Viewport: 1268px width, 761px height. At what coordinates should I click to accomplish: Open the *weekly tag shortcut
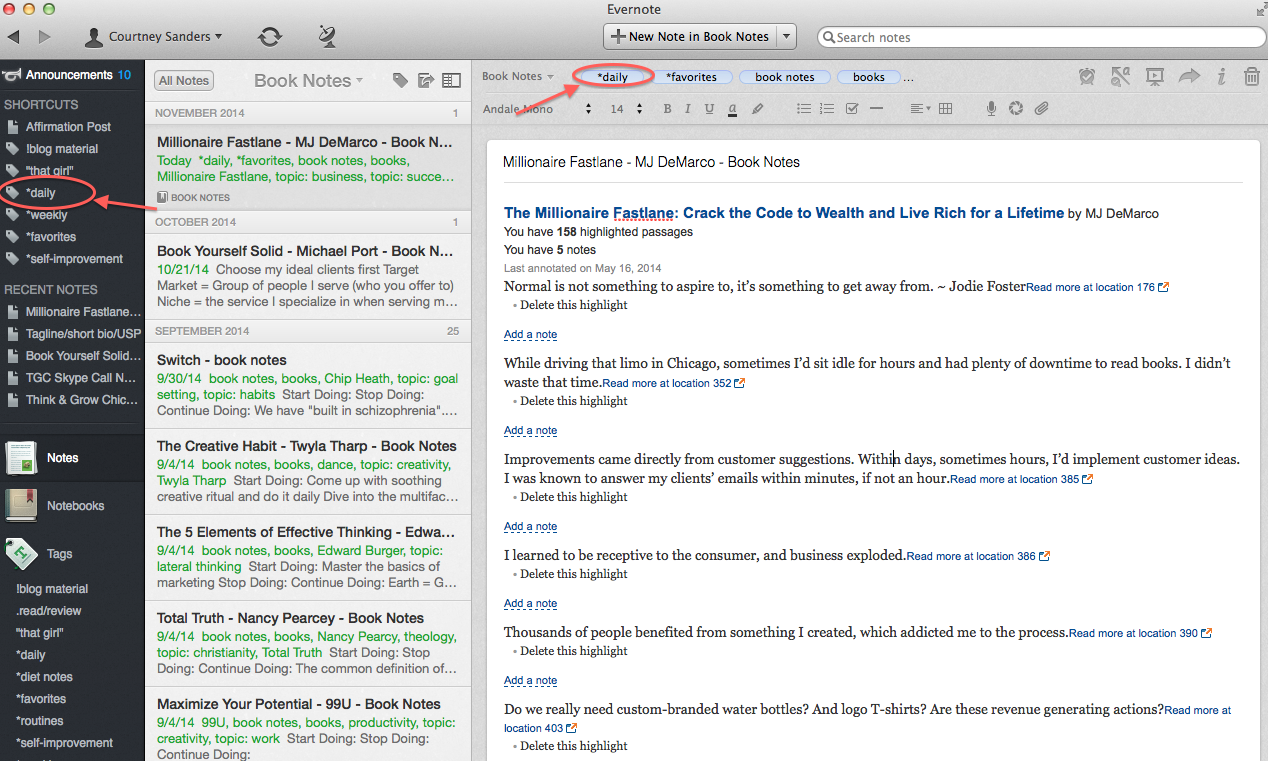pos(47,215)
